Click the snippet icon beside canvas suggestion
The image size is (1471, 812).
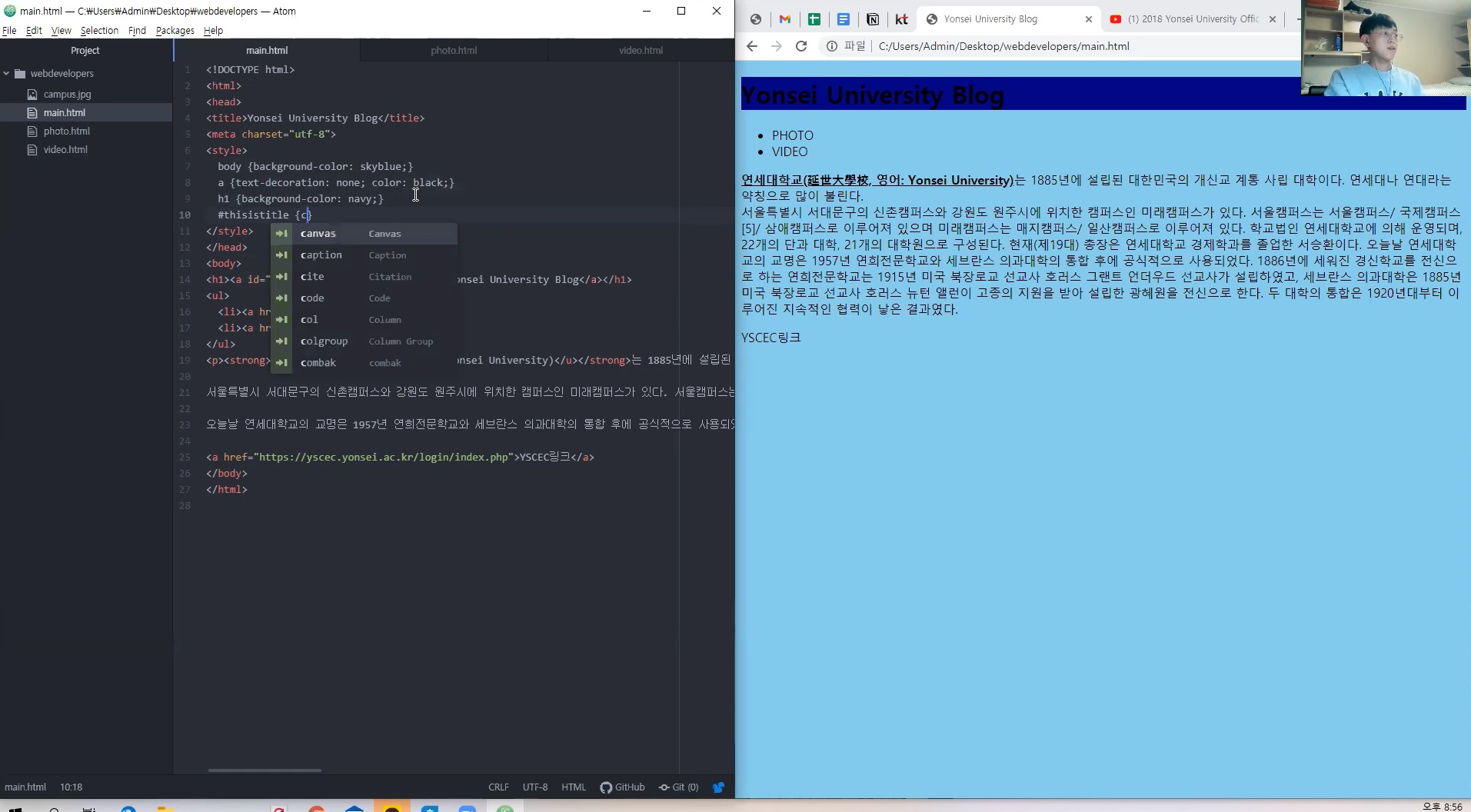282,234
